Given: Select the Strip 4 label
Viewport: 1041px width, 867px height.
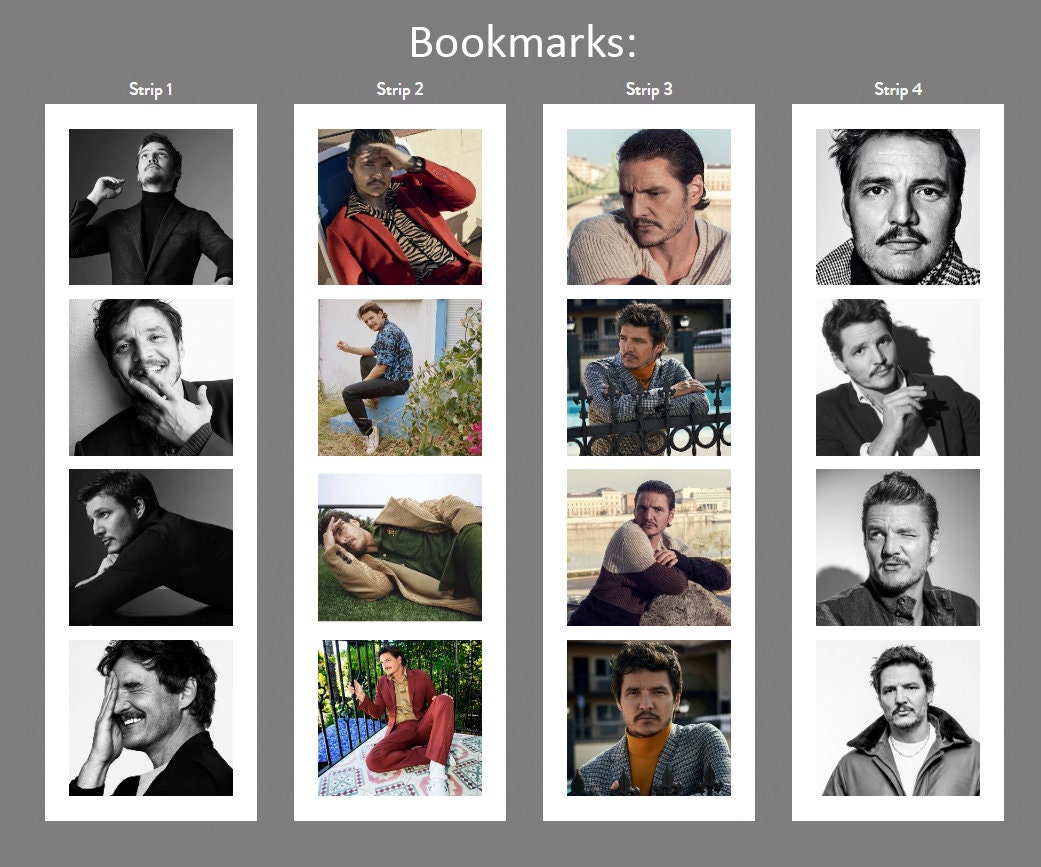Looking at the screenshot, I should 897,88.
